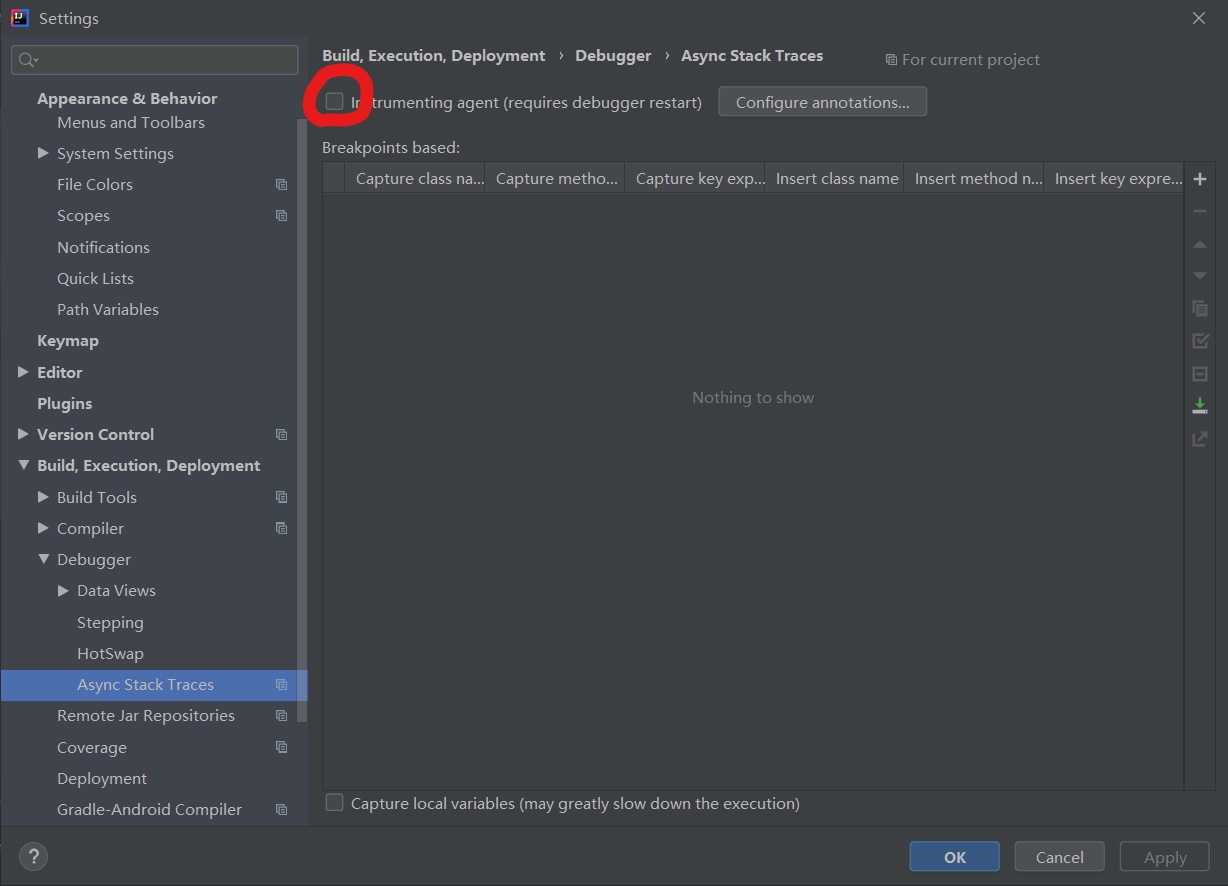This screenshot has height=886, width=1228.
Task: Apply the current settings changes
Action: (1163, 856)
